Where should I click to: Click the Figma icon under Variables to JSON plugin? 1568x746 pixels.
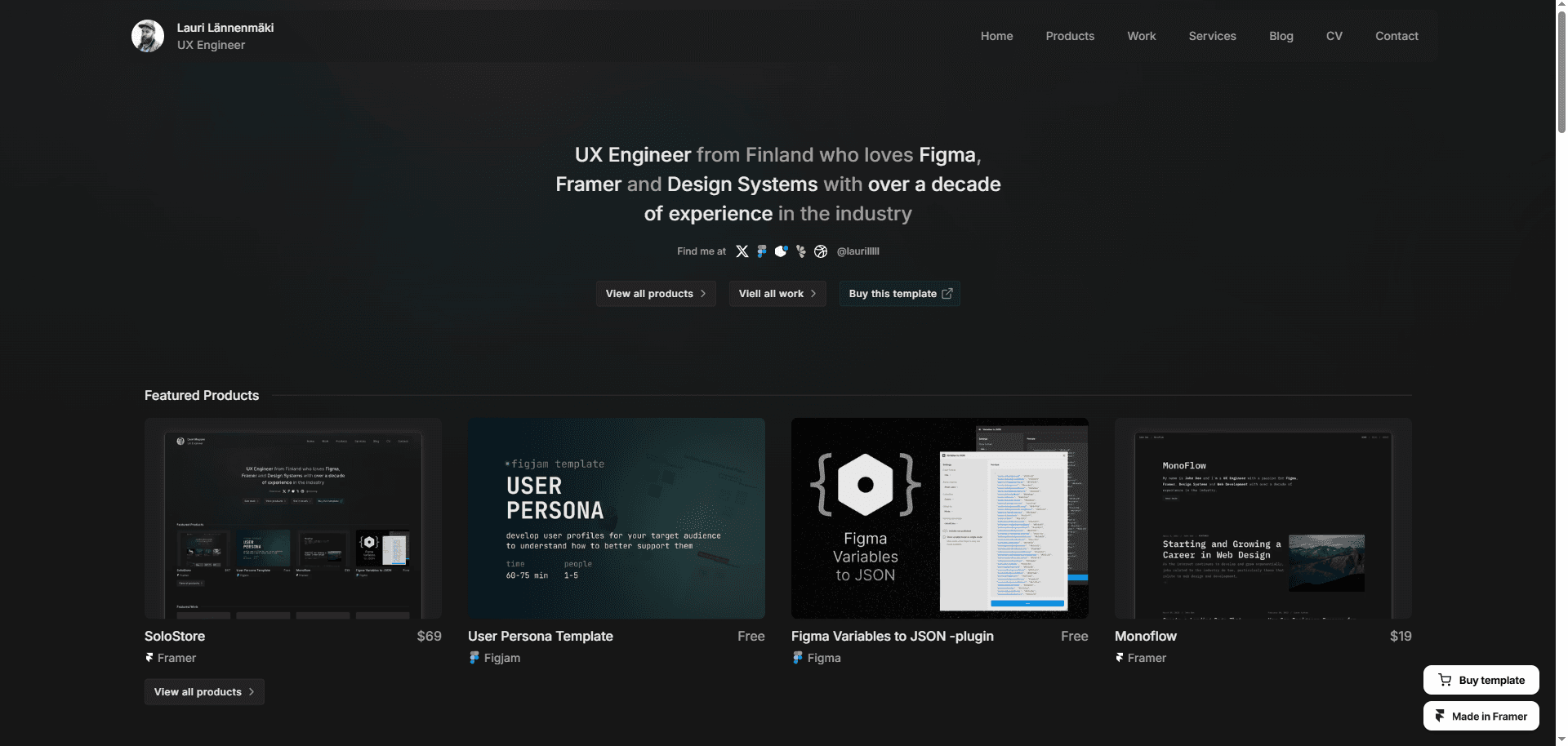click(x=797, y=657)
